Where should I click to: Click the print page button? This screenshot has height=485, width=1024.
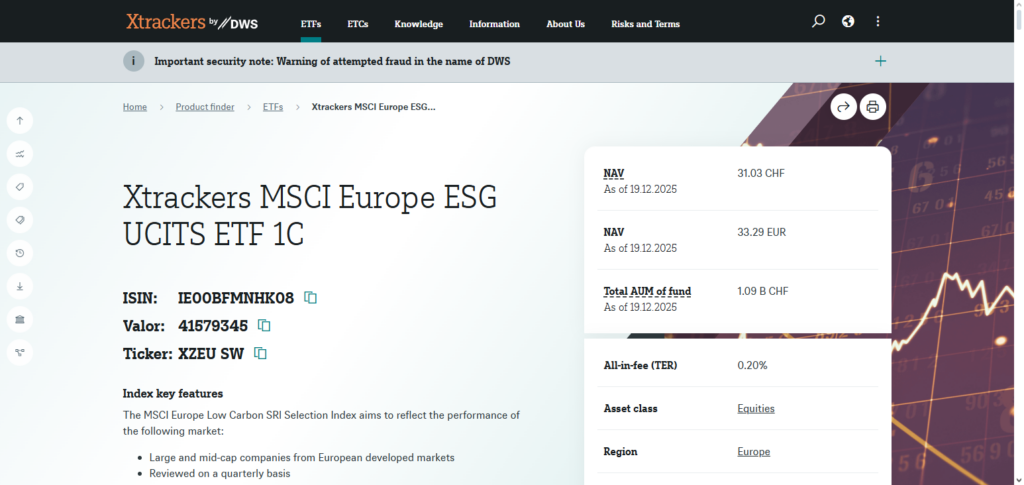click(872, 106)
